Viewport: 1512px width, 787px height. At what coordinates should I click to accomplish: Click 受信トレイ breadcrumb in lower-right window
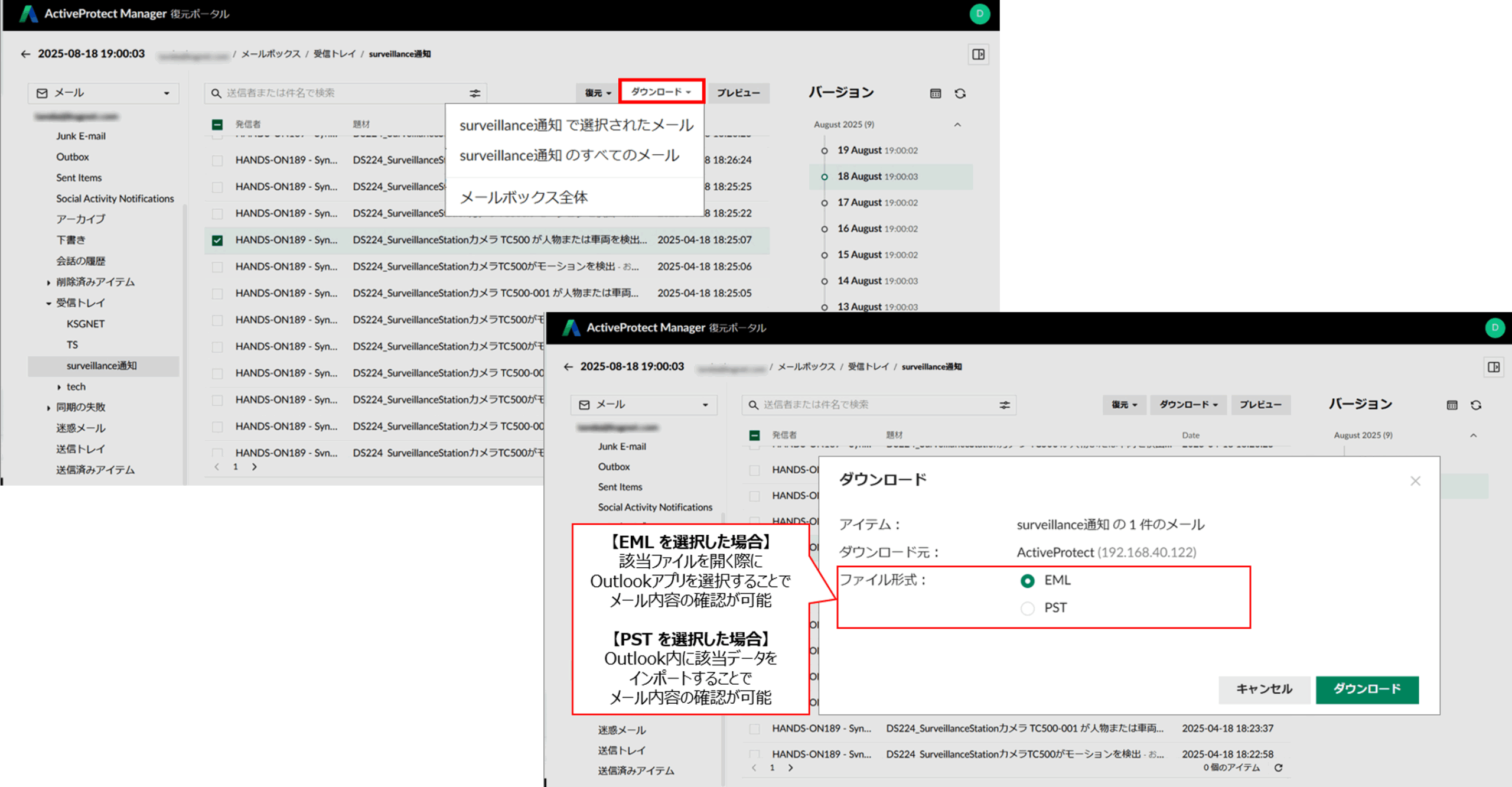(868, 367)
